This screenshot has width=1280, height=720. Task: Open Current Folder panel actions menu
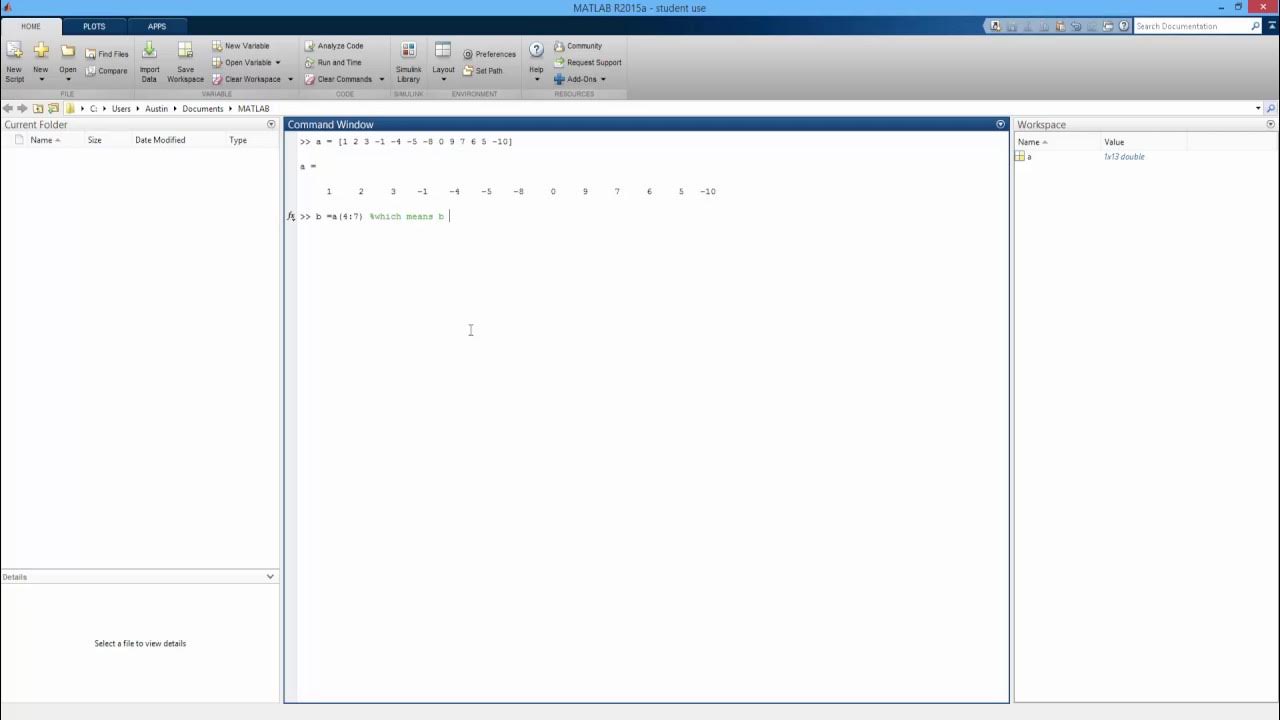click(x=271, y=124)
